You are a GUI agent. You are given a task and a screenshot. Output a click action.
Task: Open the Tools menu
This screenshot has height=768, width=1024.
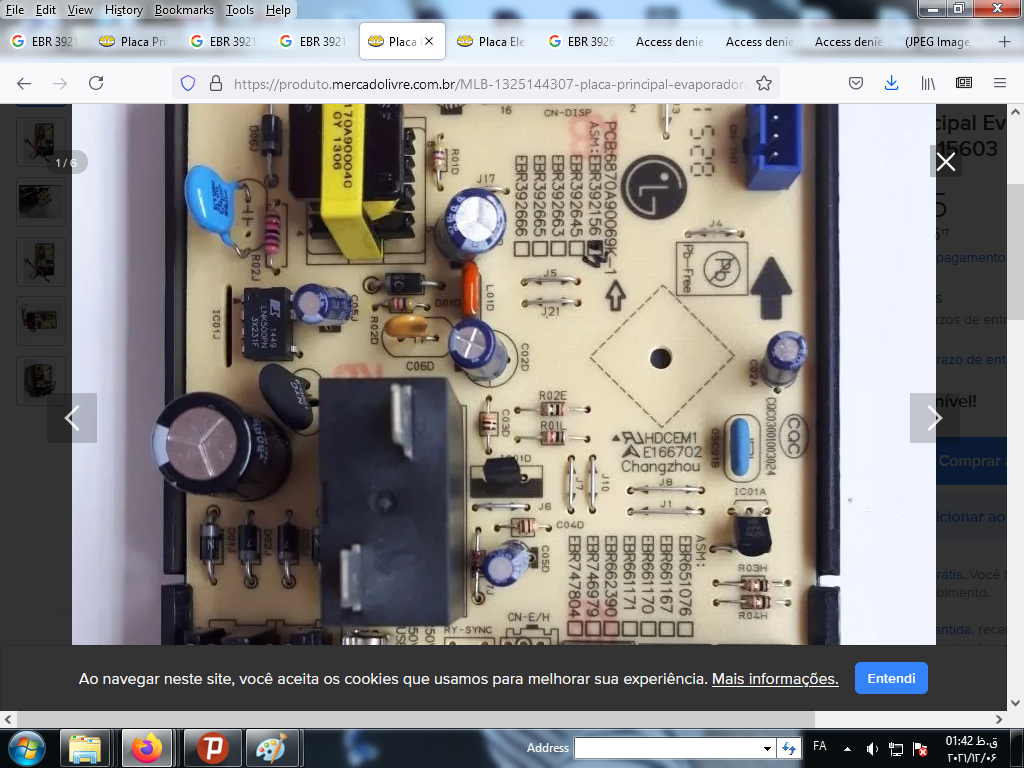(240, 10)
